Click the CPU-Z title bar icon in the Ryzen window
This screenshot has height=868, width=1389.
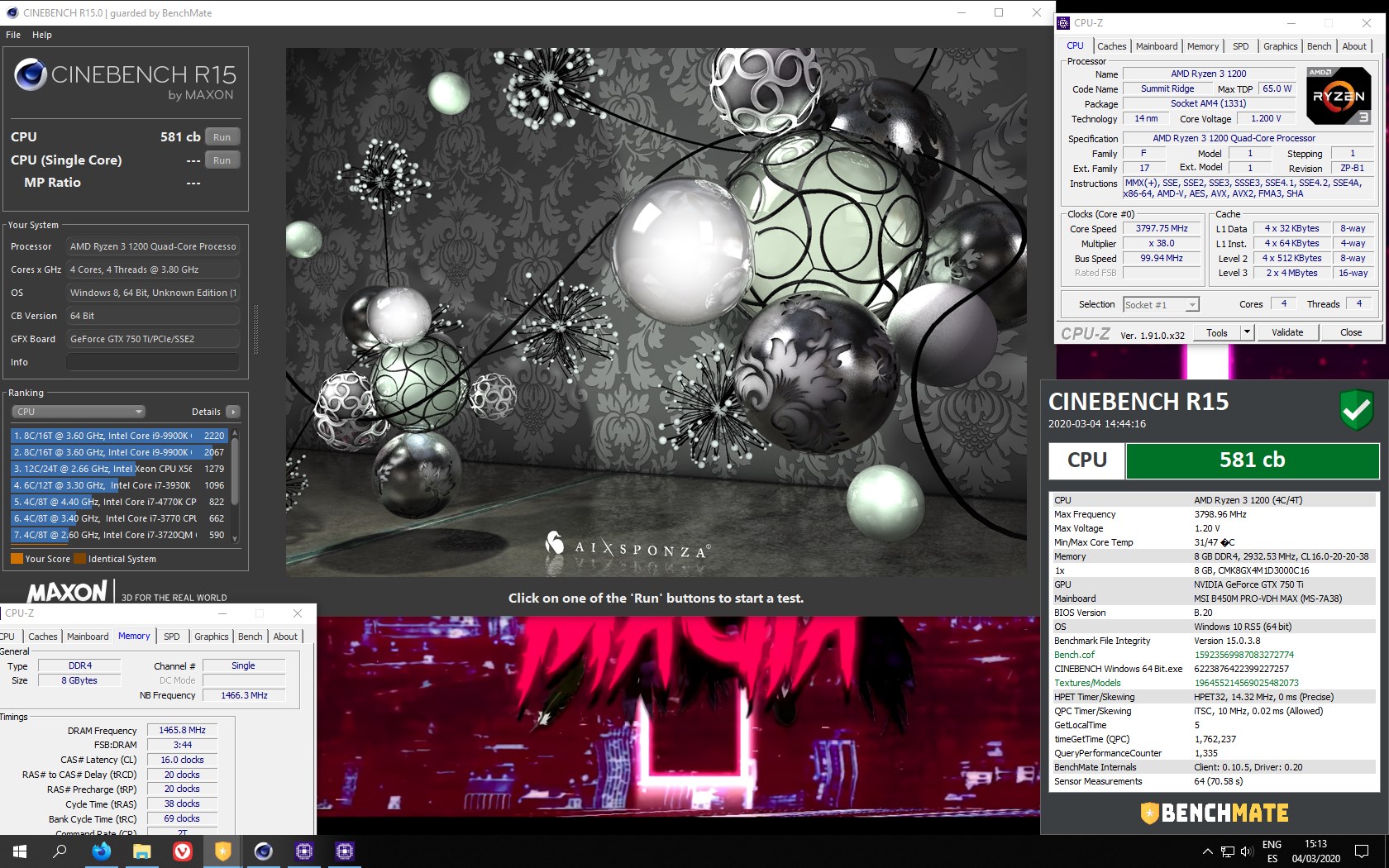tap(1065, 23)
